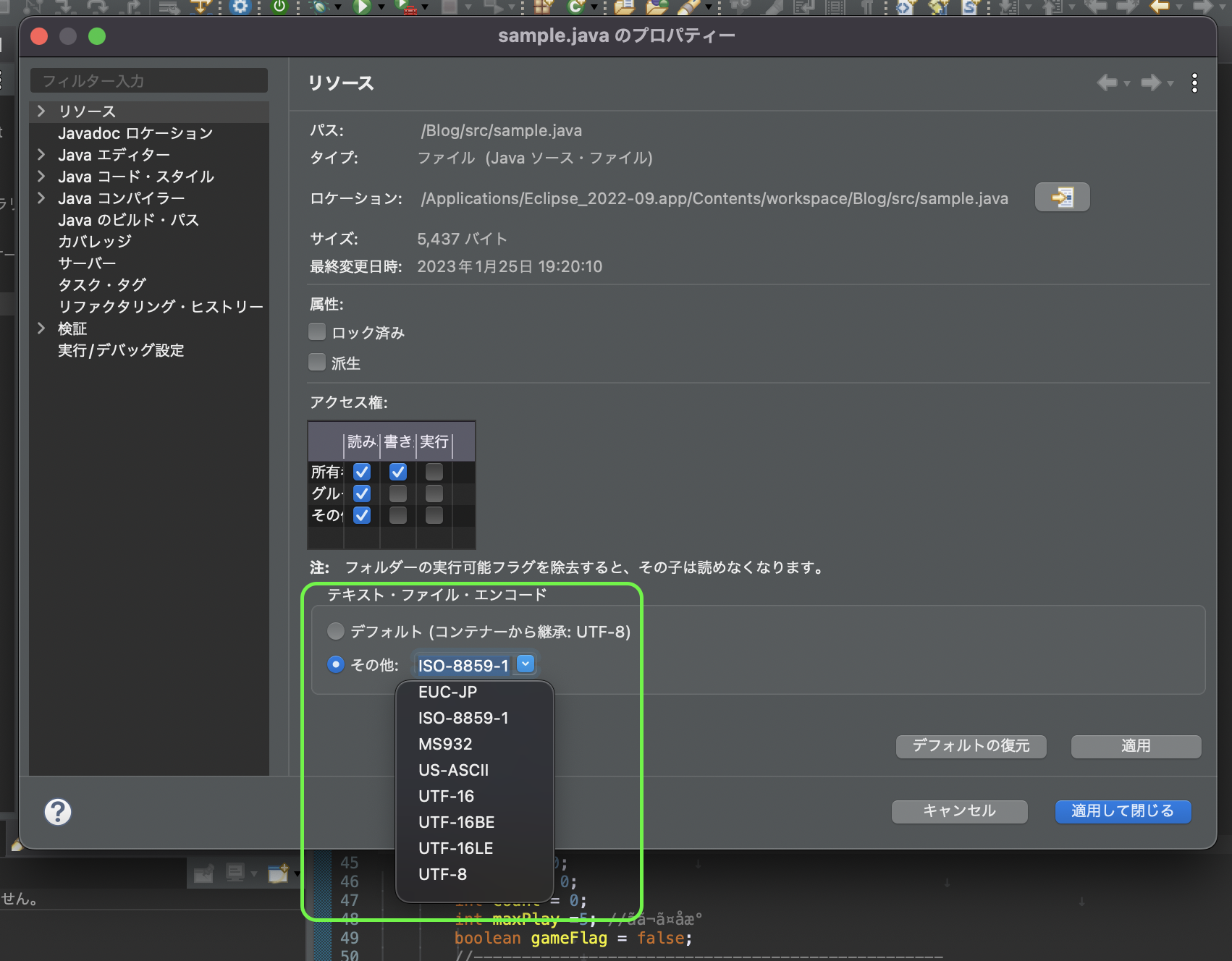
Task: Select UTF-8 from the encoding list
Action: pos(442,874)
